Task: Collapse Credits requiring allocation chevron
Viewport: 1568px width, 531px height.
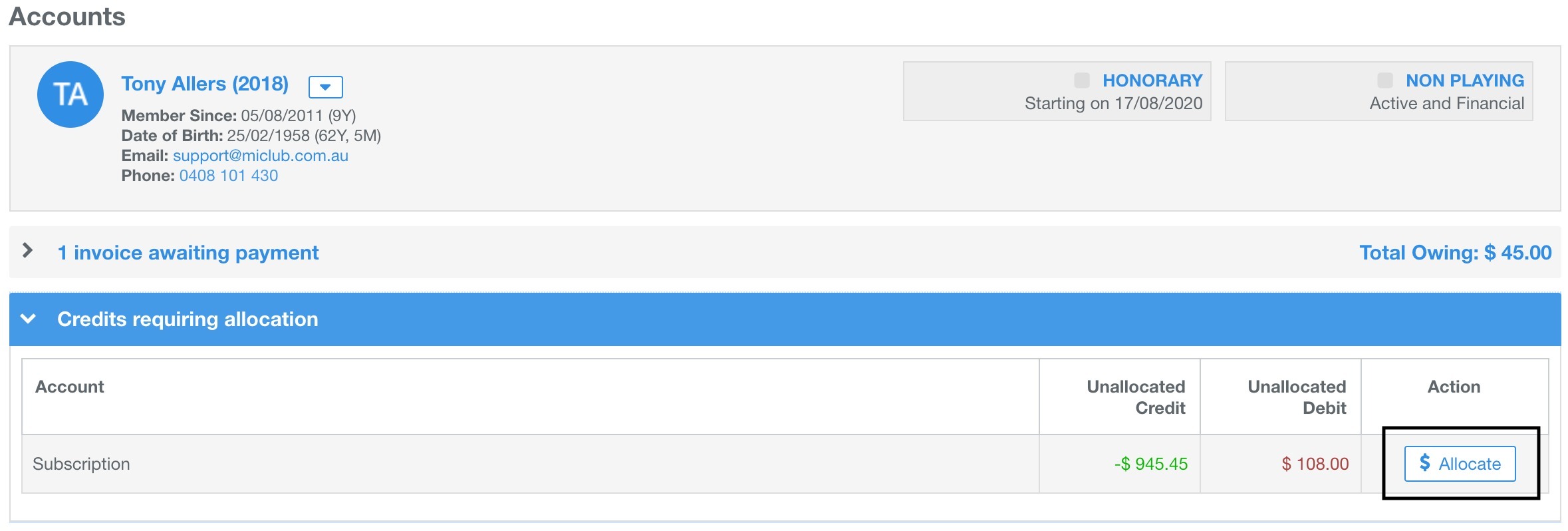Action: click(28, 319)
